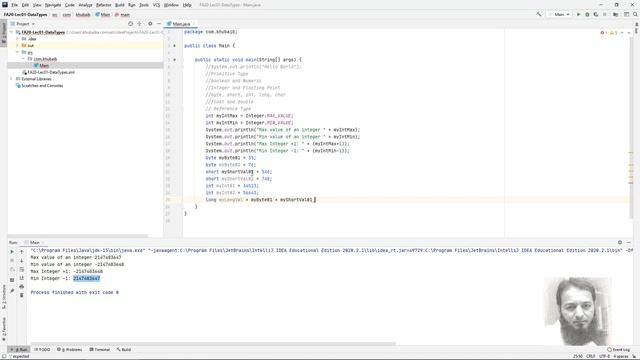Click the Main tab in Run panel
The width and height of the screenshot is (640, 360).
point(35,242)
